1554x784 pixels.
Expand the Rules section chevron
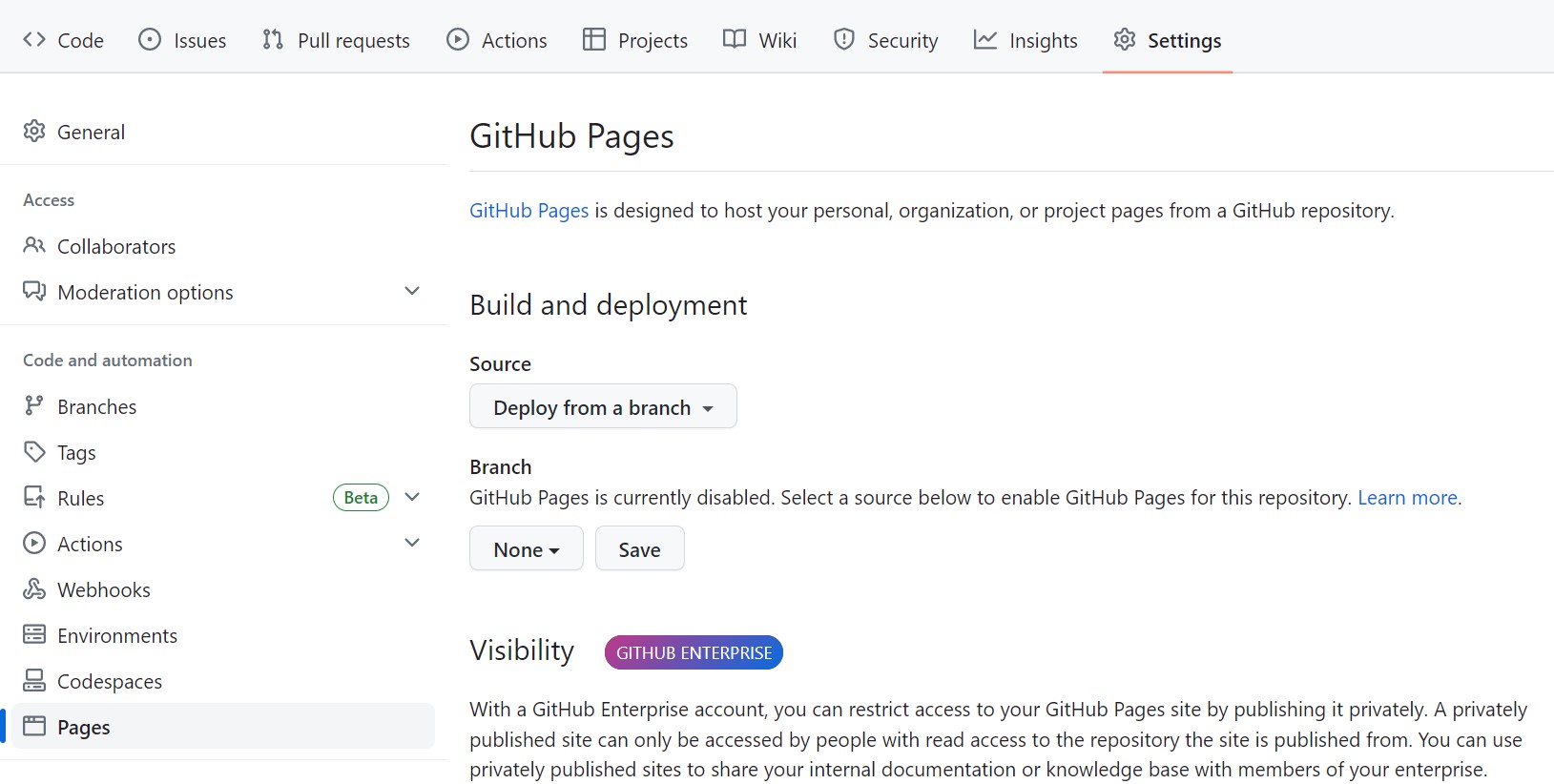tap(412, 497)
